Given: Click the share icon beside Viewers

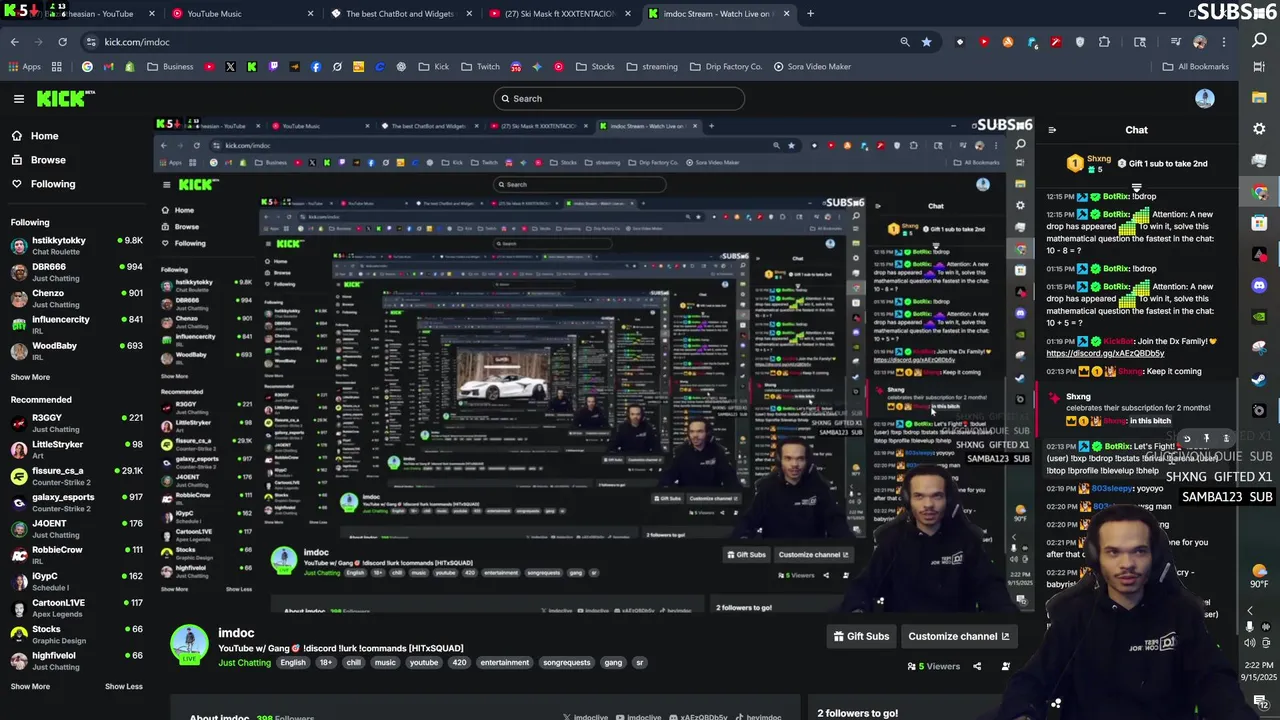Looking at the screenshot, I should coord(977,666).
